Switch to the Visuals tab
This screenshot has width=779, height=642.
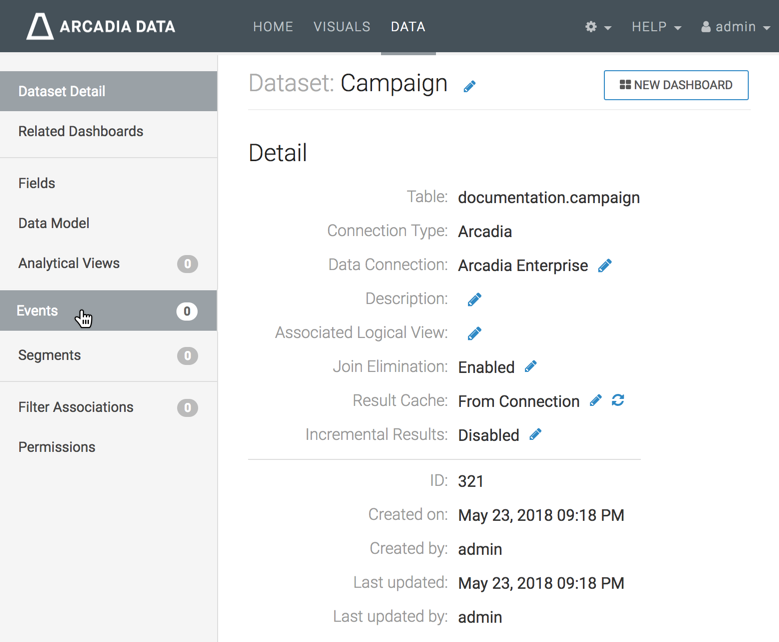(x=342, y=27)
